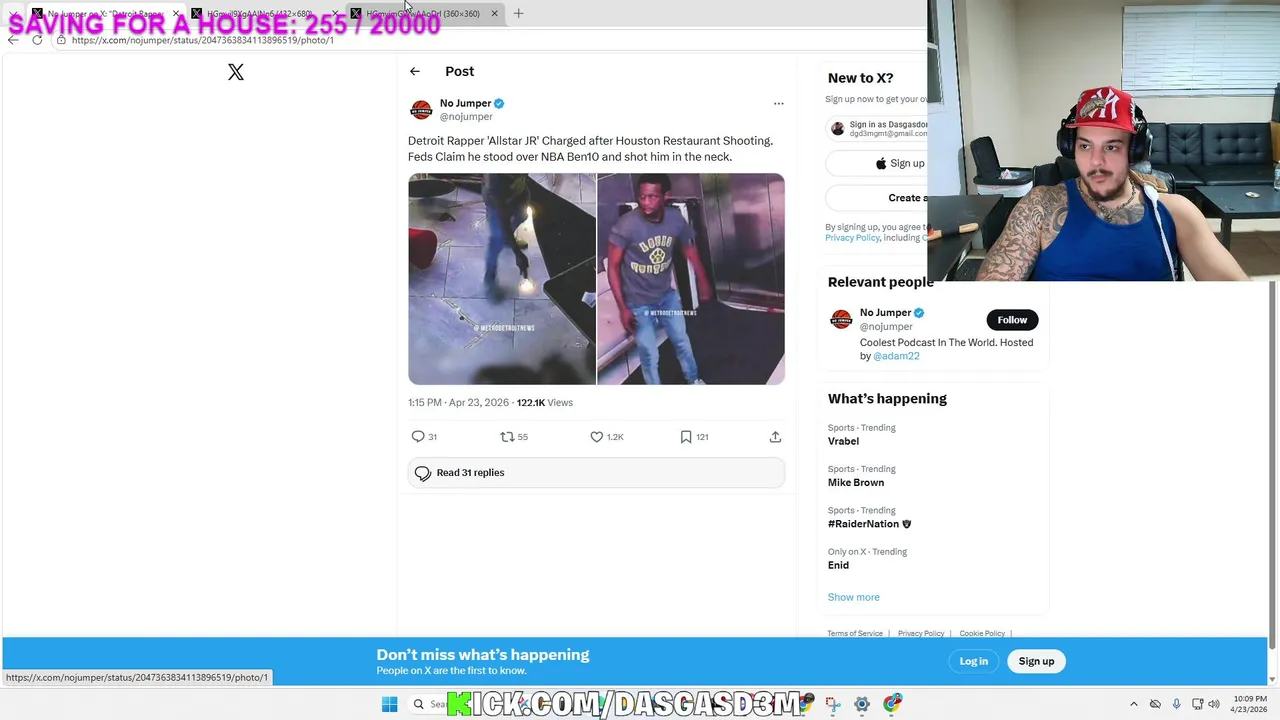Share the post via share icon
The width and height of the screenshot is (1280, 720).
(x=775, y=437)
